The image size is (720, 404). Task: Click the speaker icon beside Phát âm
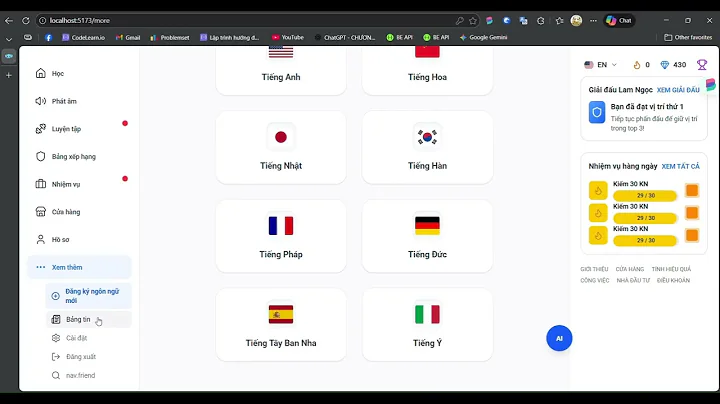tap(41, 101)
